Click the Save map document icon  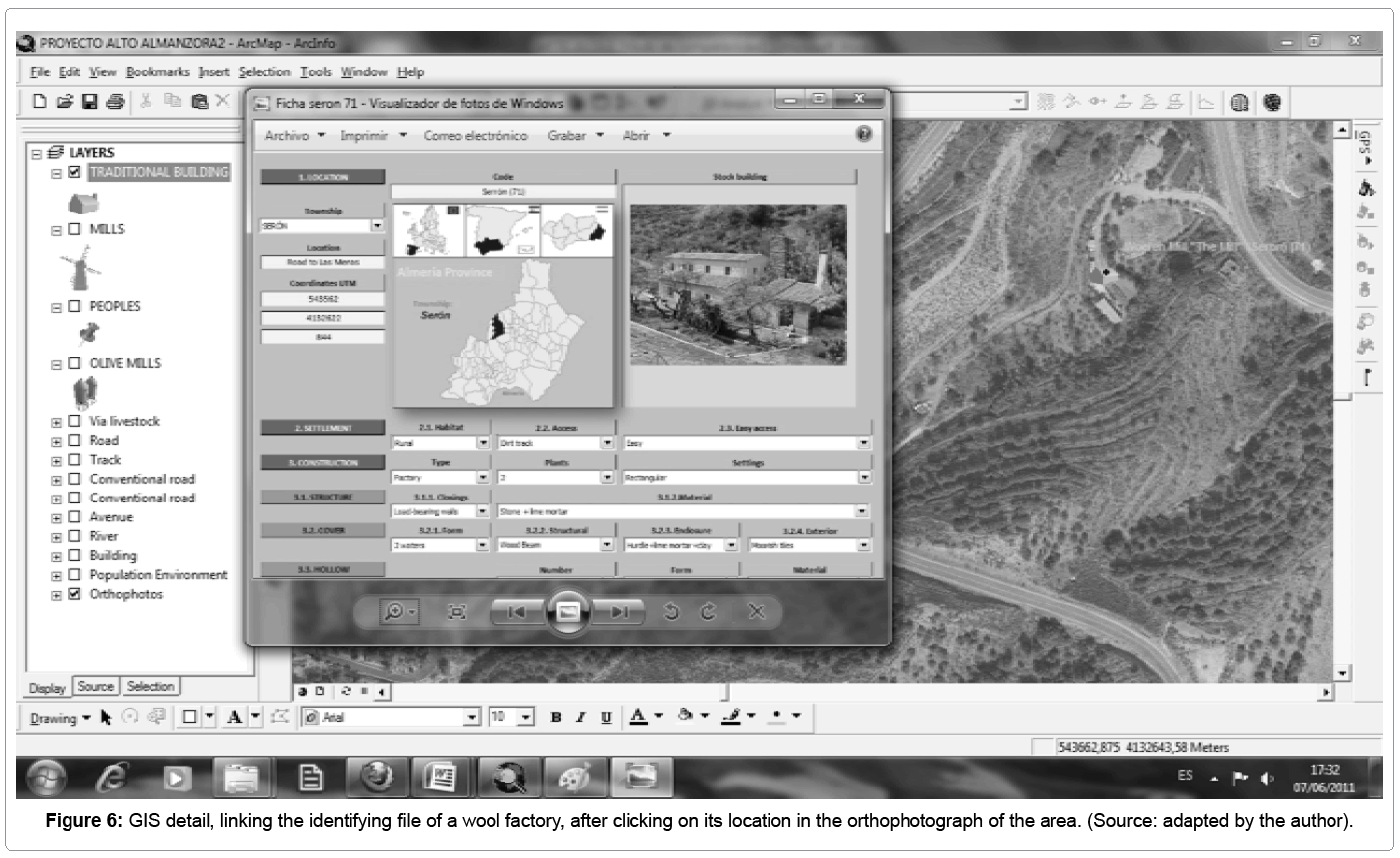pyautogui.click(x=90, y=101)
